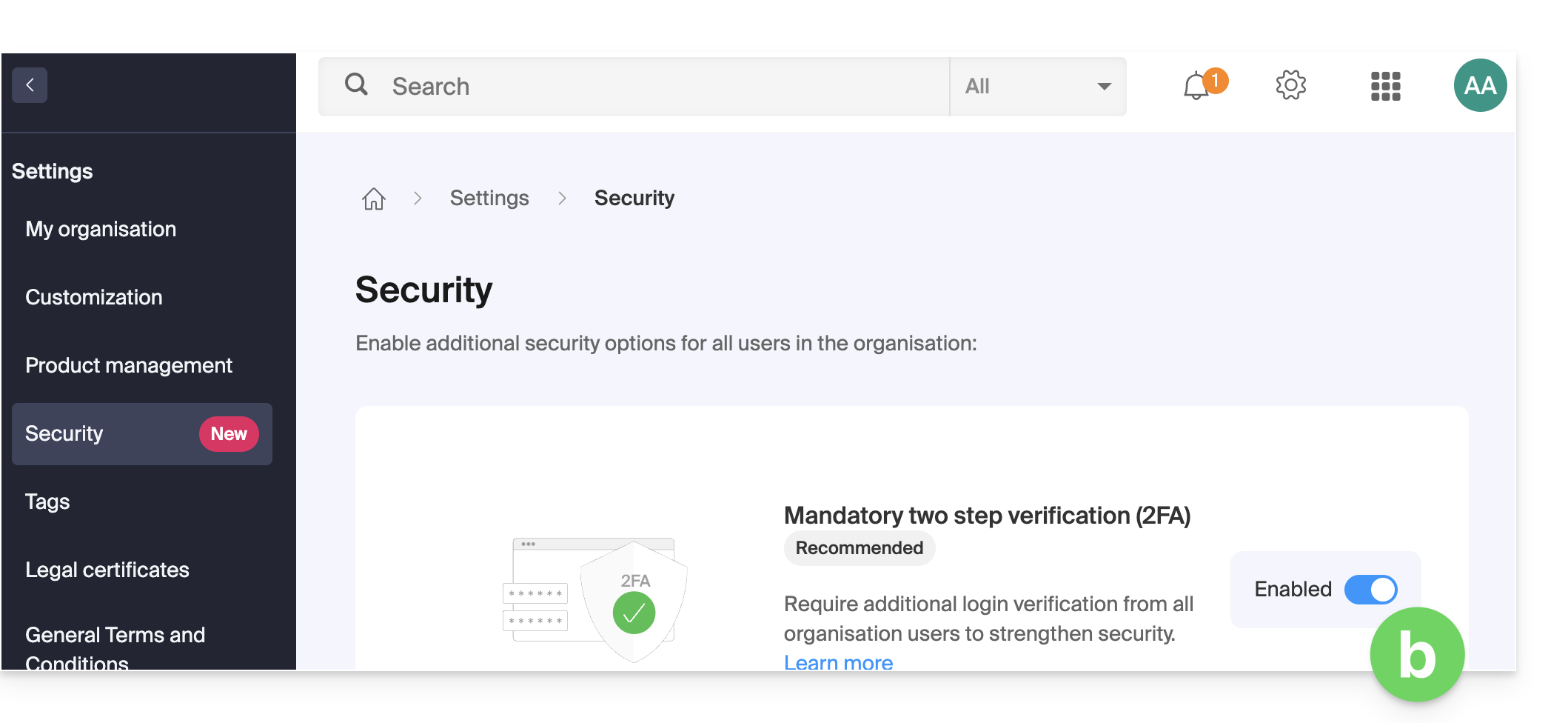Open the green chat bubble widget
The width and height of the screenshot is (1568, 723).
coord(1417,655)
